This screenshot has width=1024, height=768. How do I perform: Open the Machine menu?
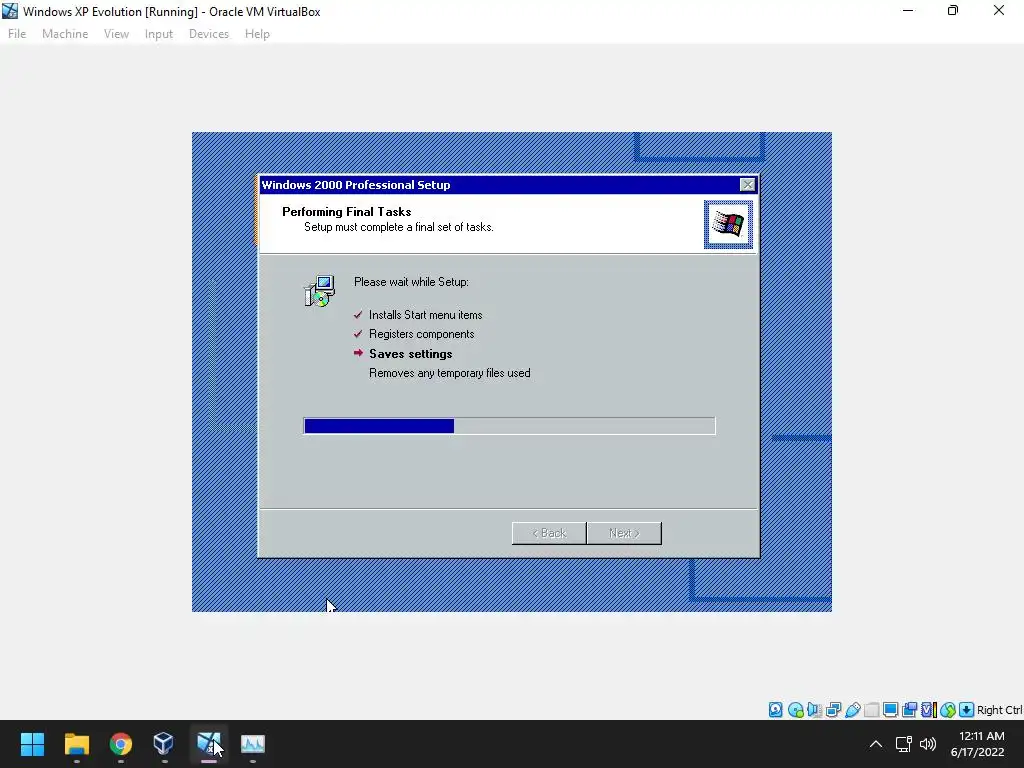point(65,34)
